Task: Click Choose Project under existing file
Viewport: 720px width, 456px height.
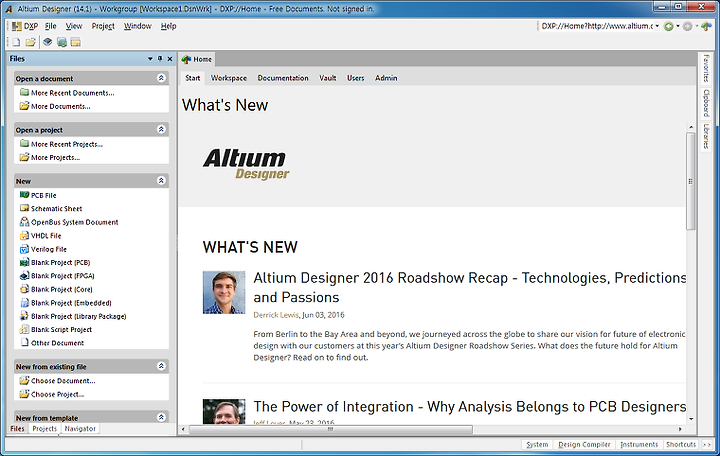Action: pos(57,394)
